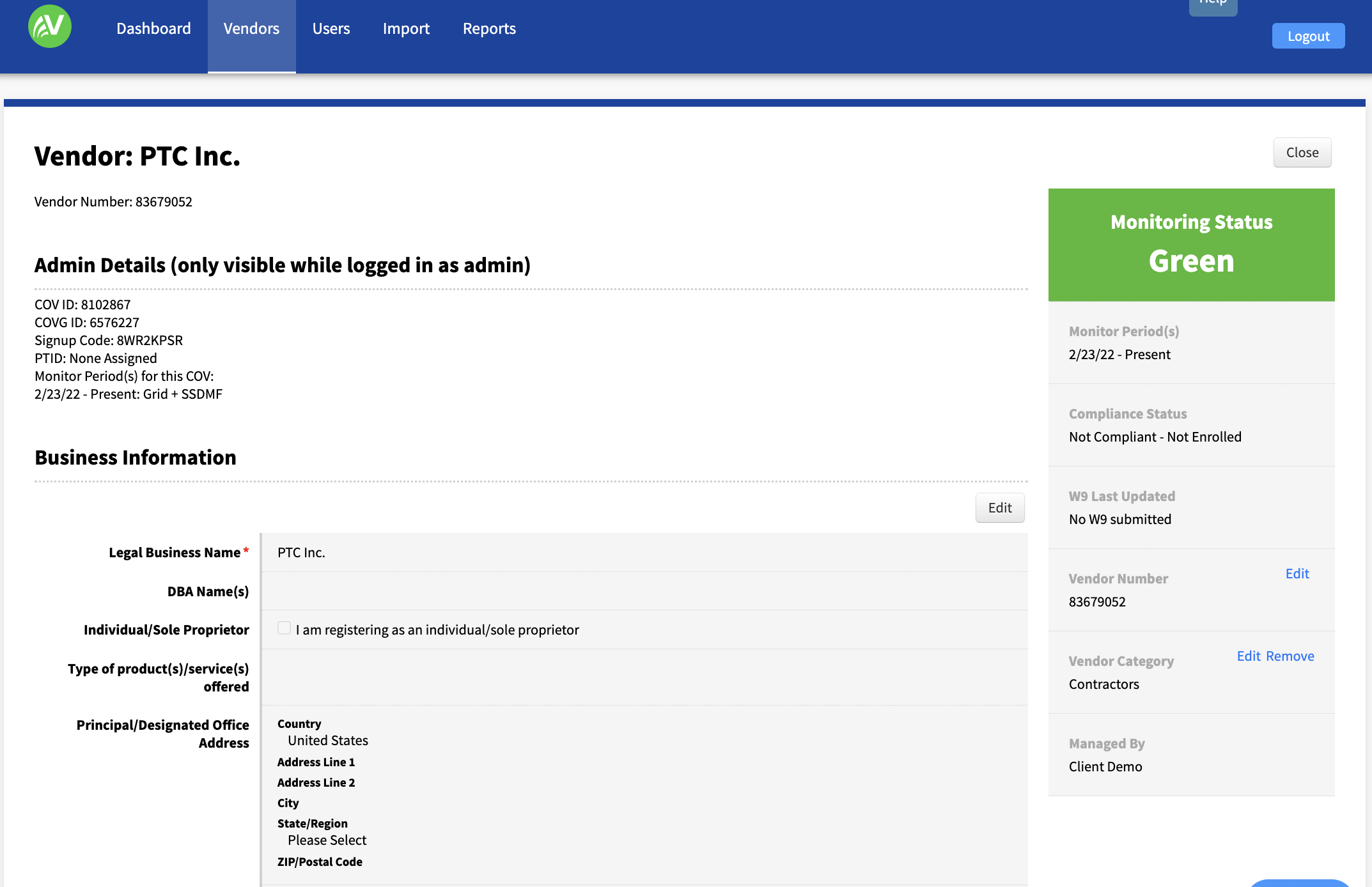This screenshot has height=887, width=1372.
Task: Click the Type of products/services field
Action: coord(644,677)
